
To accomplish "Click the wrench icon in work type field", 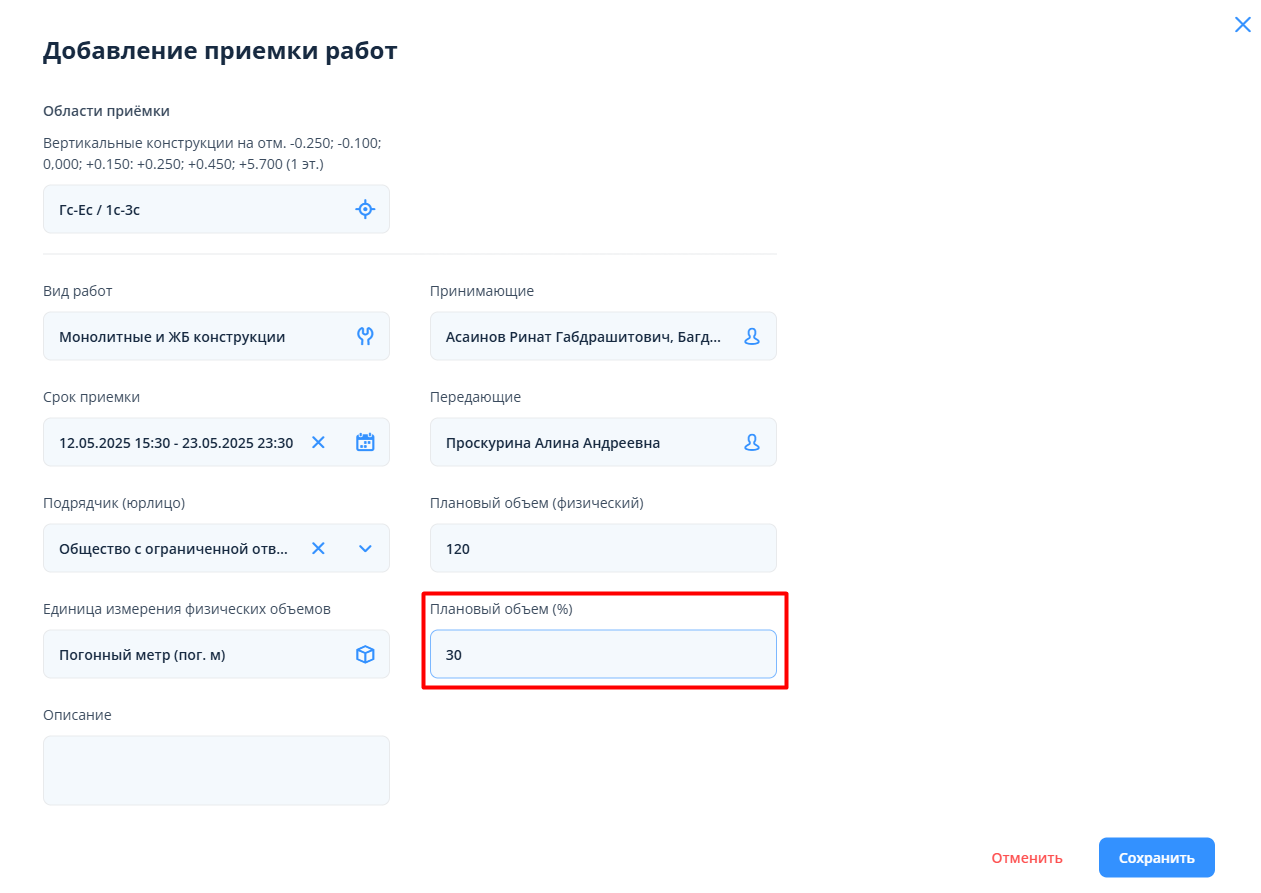I will (365, 336).
